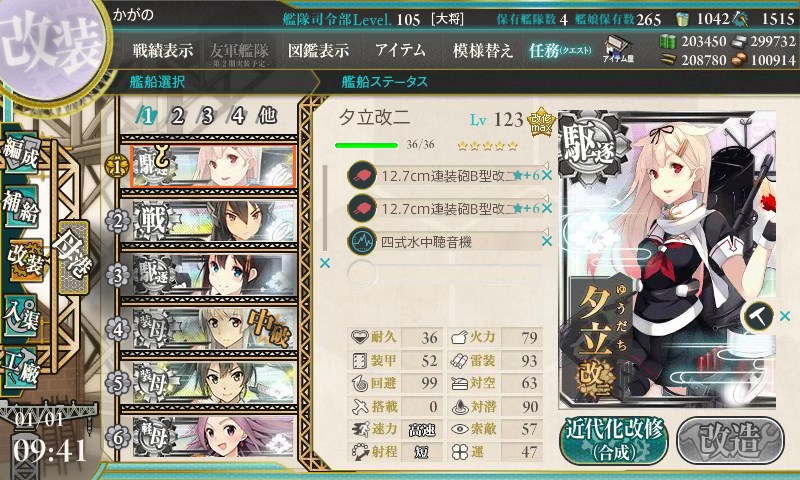800x480 pixels.
Task: Click the hammer reinforcement slot icon on card
Action: [758, 316]
